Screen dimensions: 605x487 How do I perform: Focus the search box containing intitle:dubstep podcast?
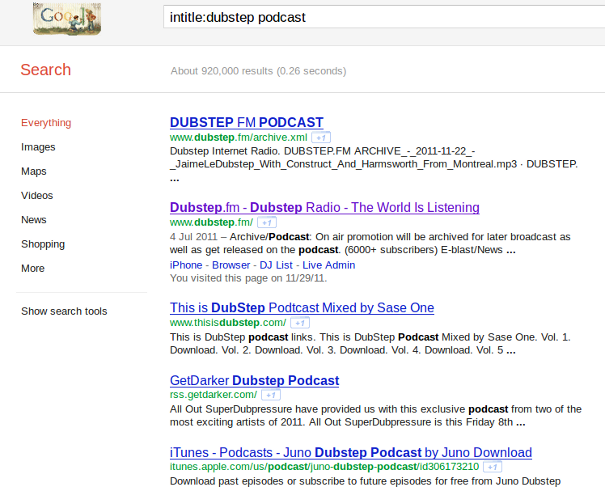click(384, 17)
